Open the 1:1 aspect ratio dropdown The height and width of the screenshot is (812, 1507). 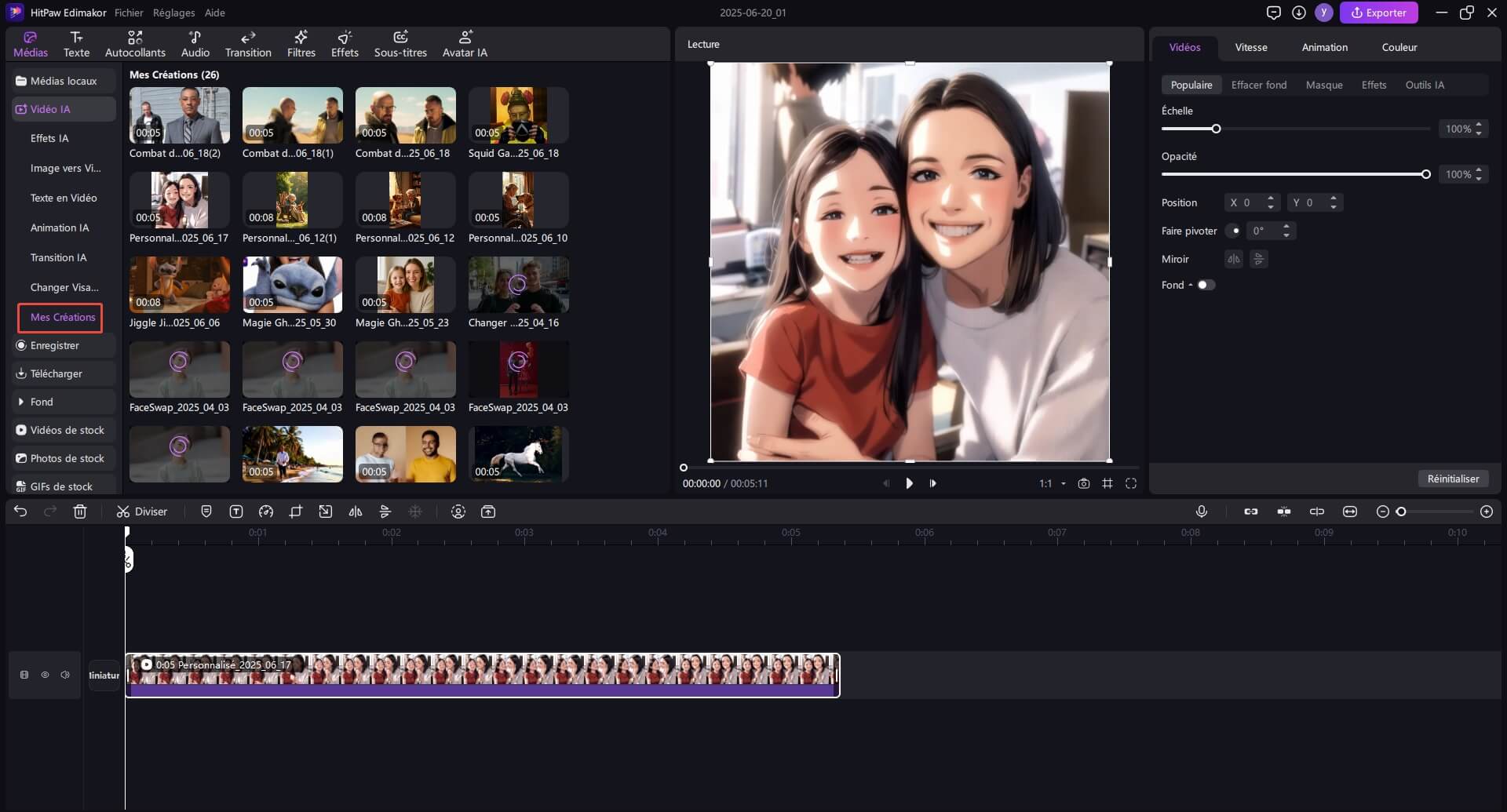(x=1053, y=483)
